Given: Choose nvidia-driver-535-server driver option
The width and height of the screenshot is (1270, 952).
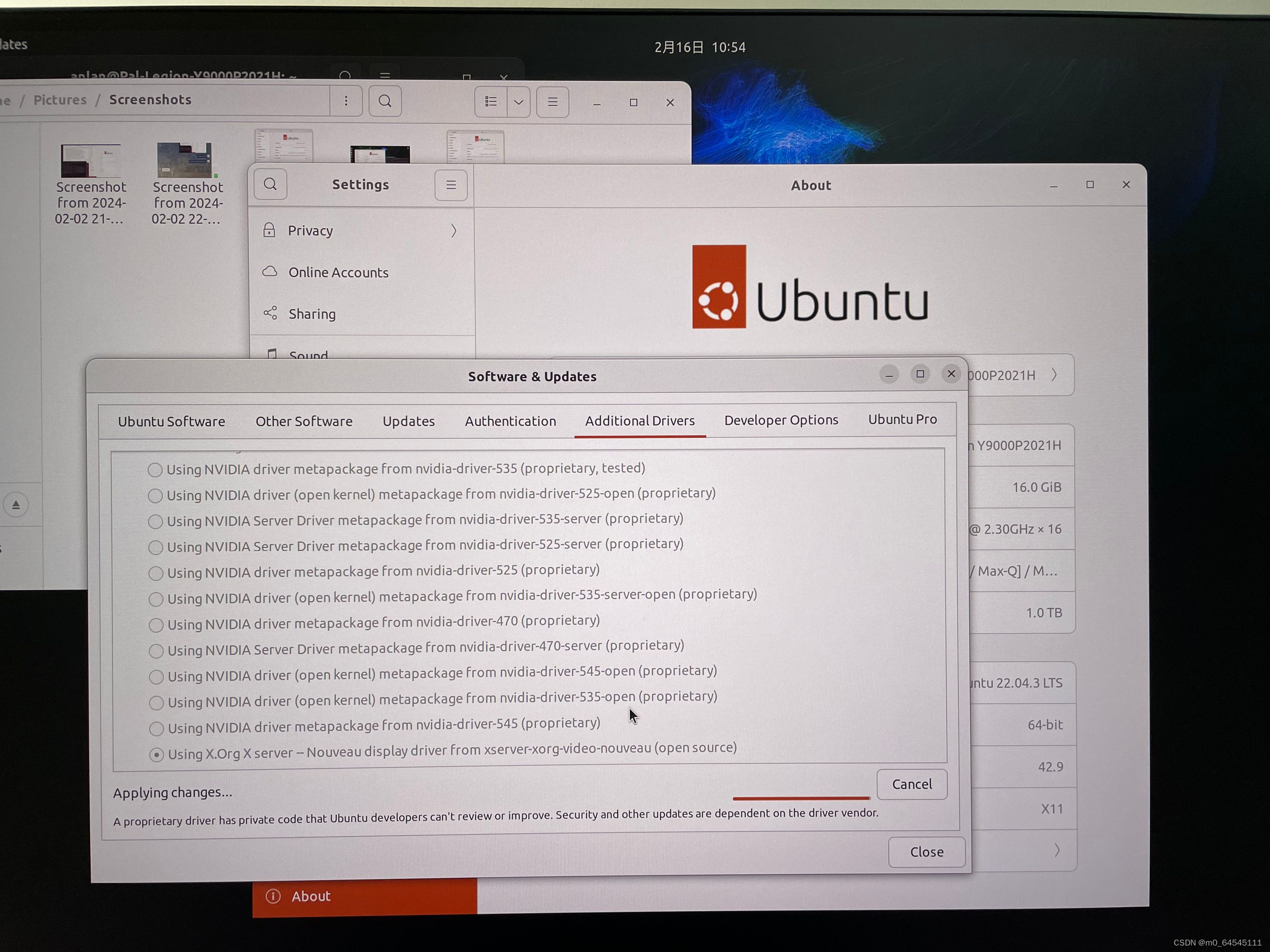Looking at the screenshot, I should point(155,522).
